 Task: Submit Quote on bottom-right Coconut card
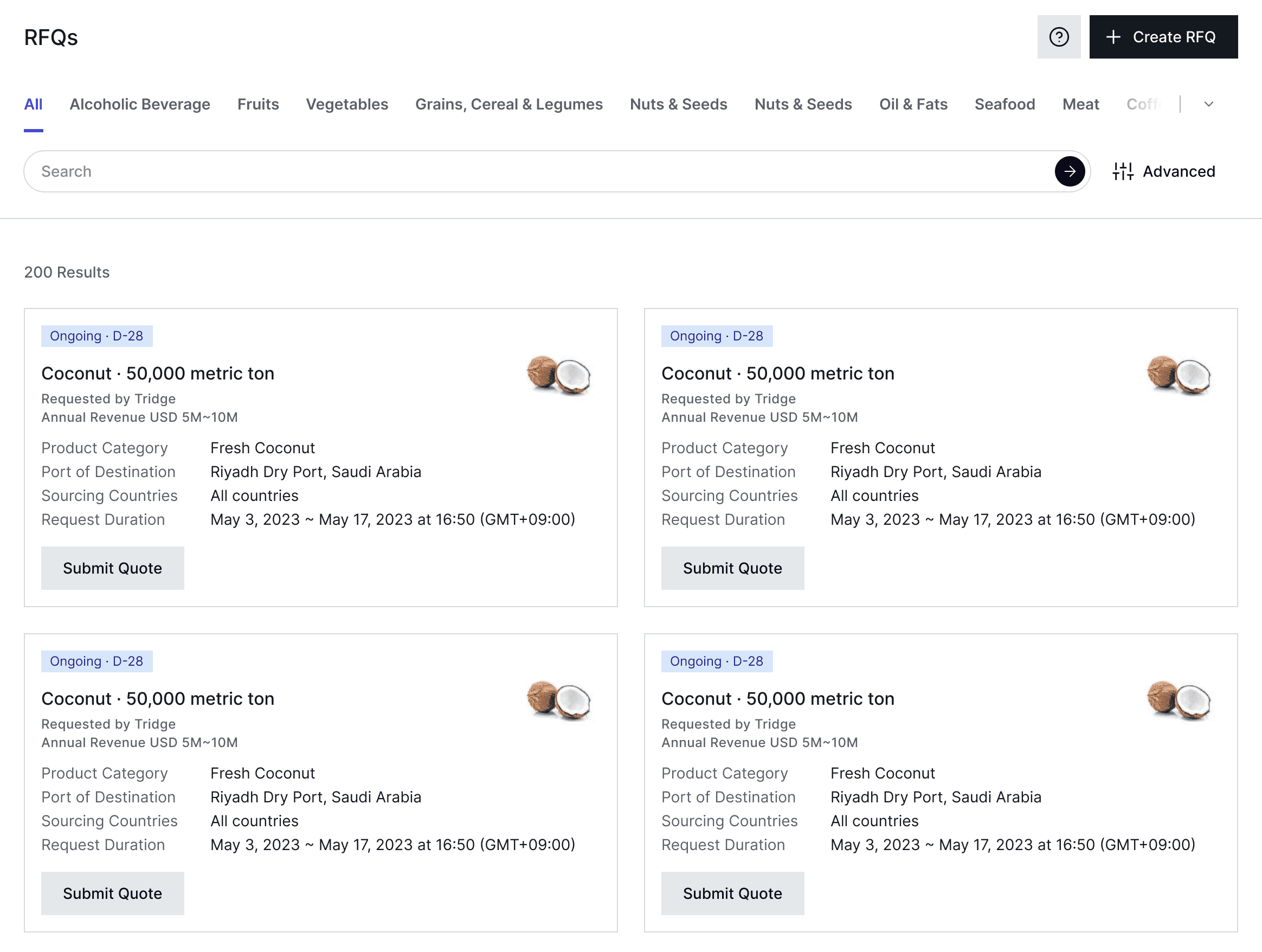click(732, 893)
